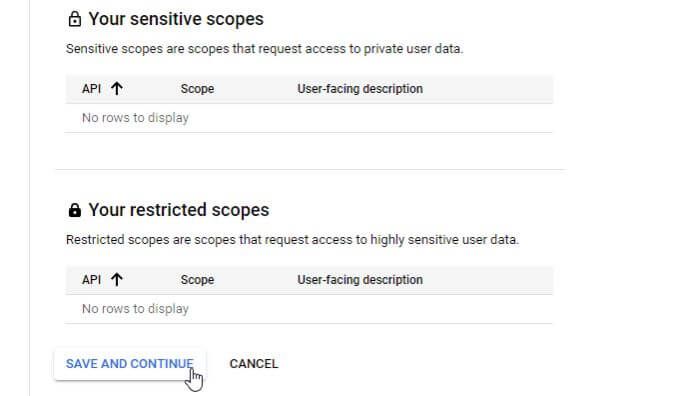680x396 pixels.
Task: Click the Your sensitive scopes heading
Action: (x=176, y=19)
